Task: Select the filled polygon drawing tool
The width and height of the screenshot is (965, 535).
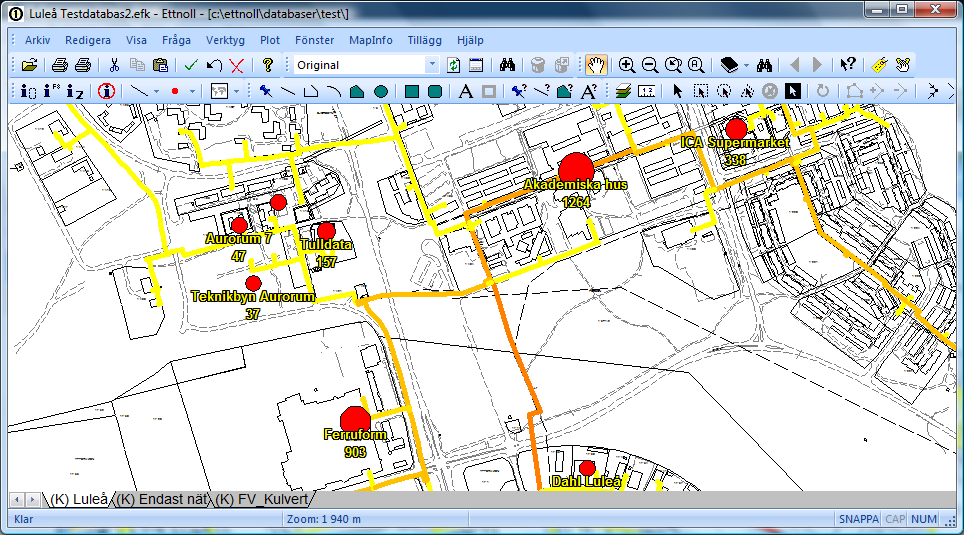Action: (x=357, y=92)
